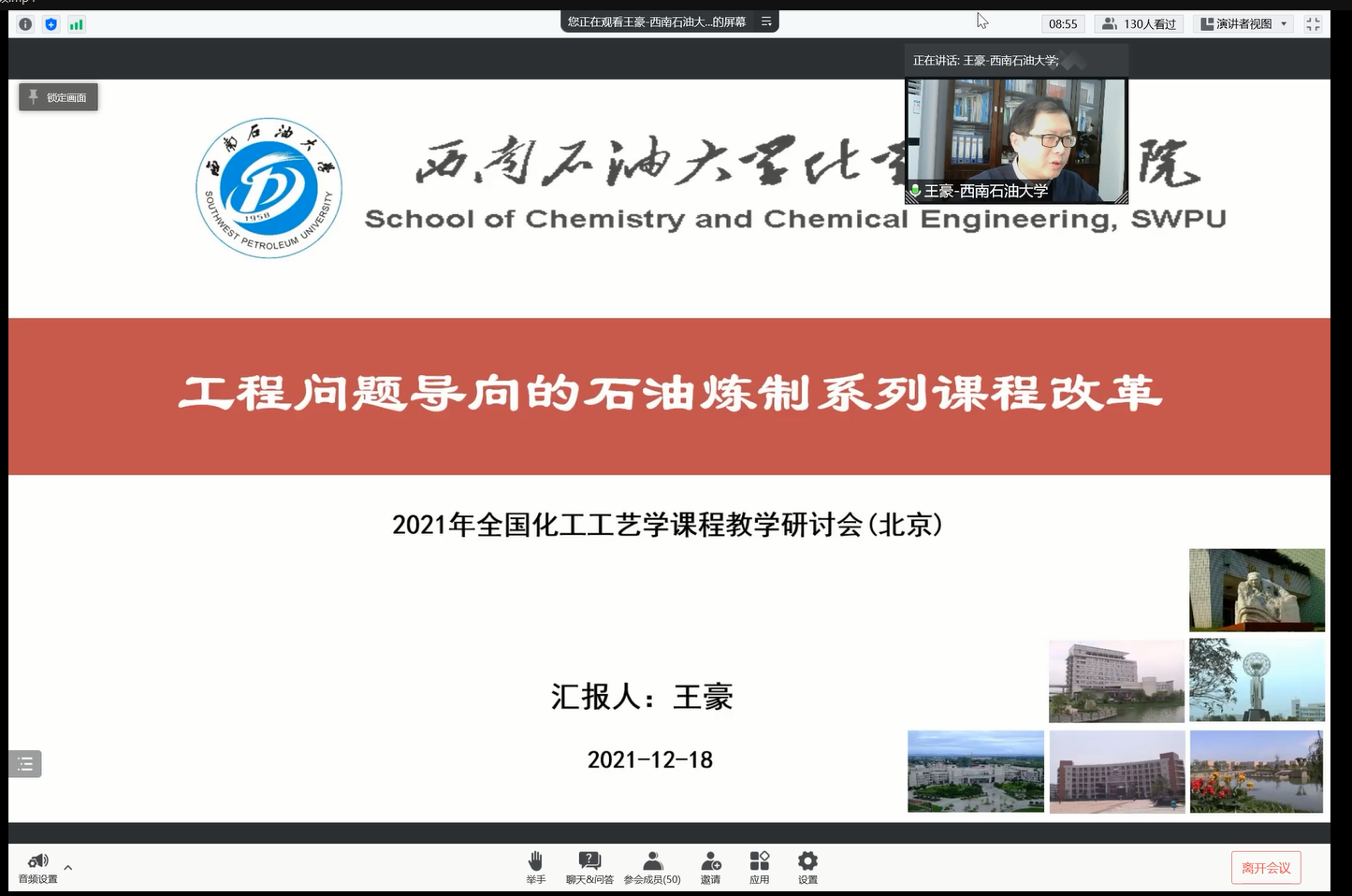Click the 2021年全国化工工艺学 subtitle text
Image resolution: width=1352 pixels, height=896 pixels.
pyautogui.click(x=667, y=525)
